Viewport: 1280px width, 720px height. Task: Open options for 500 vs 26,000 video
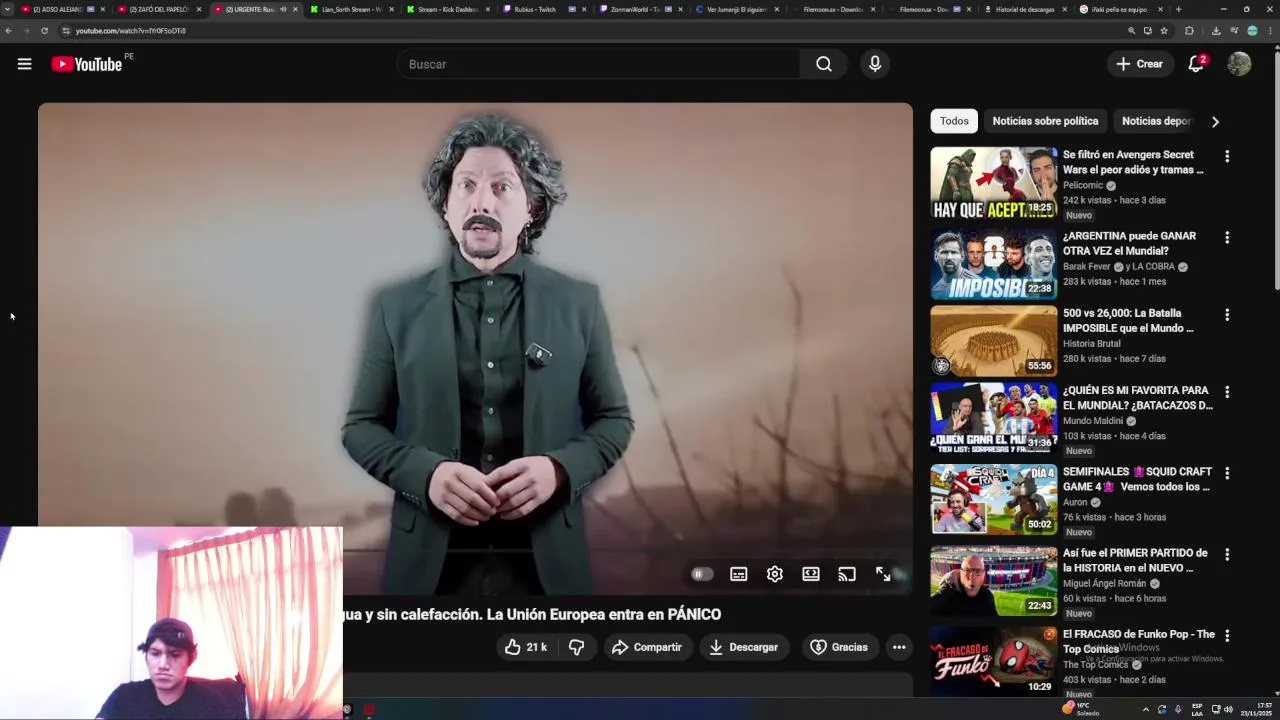1227,315
